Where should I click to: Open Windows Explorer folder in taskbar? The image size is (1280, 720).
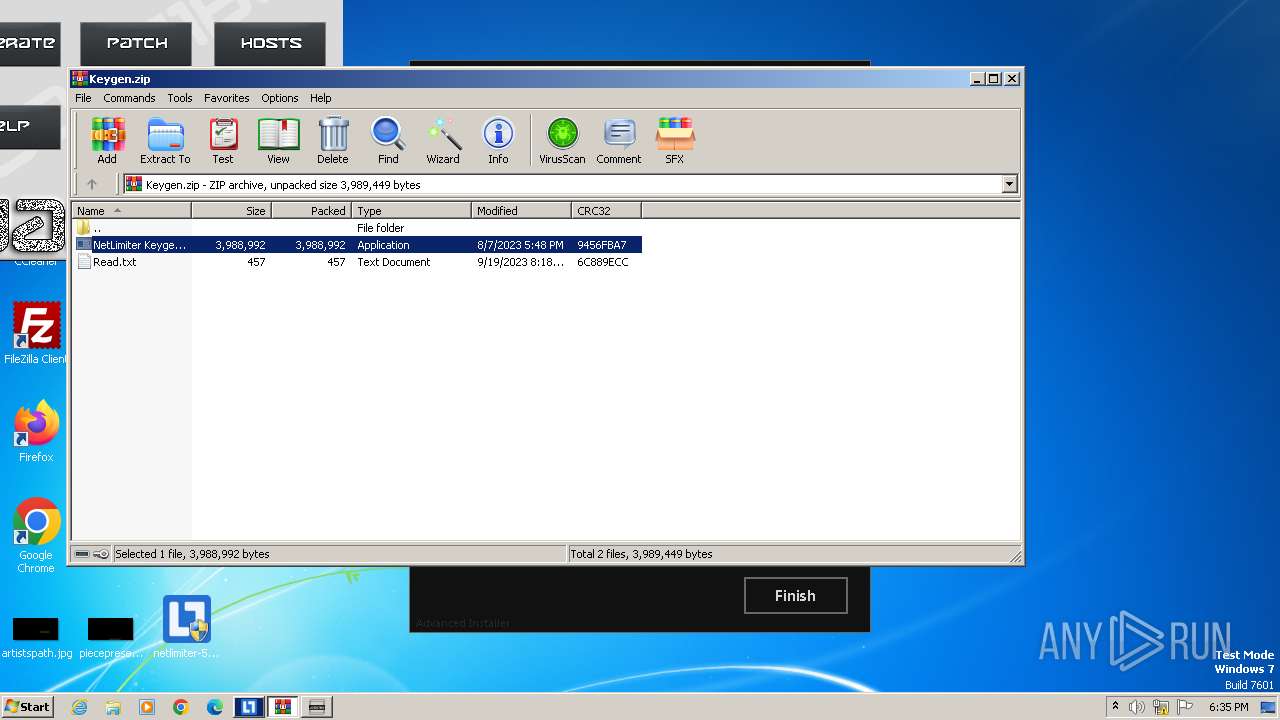113,707
